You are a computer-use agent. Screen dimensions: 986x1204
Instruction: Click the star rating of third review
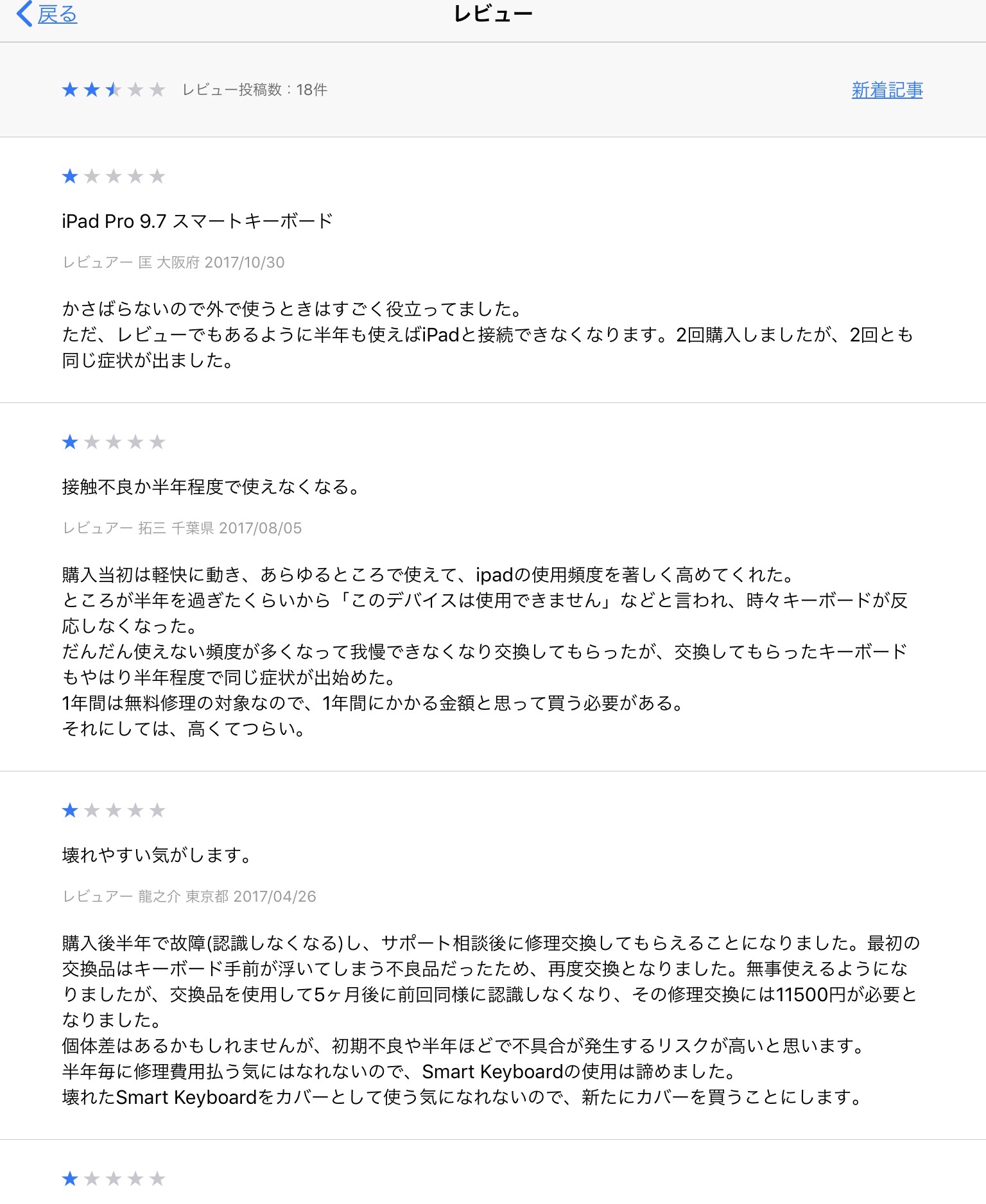(114, 810)
